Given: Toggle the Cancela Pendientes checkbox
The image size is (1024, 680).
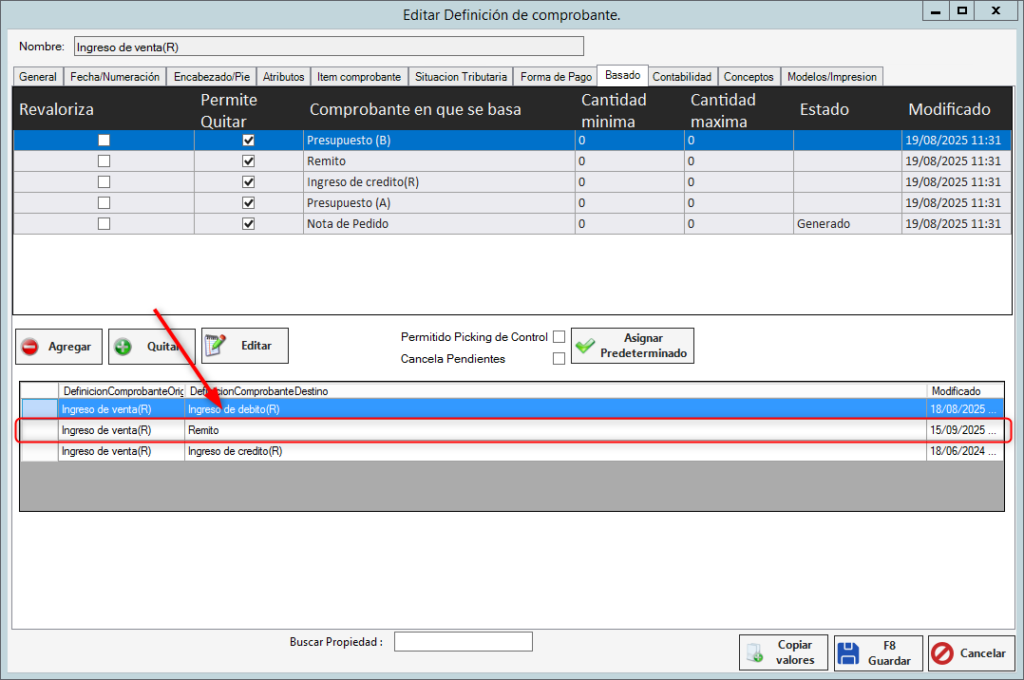Looking at the screenshot, I should tap(559, 358).
